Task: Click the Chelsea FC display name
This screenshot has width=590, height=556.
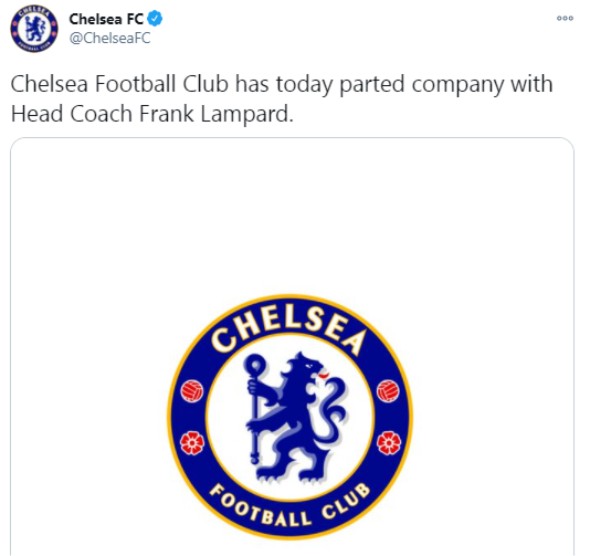Action: (x=106, y=19)
